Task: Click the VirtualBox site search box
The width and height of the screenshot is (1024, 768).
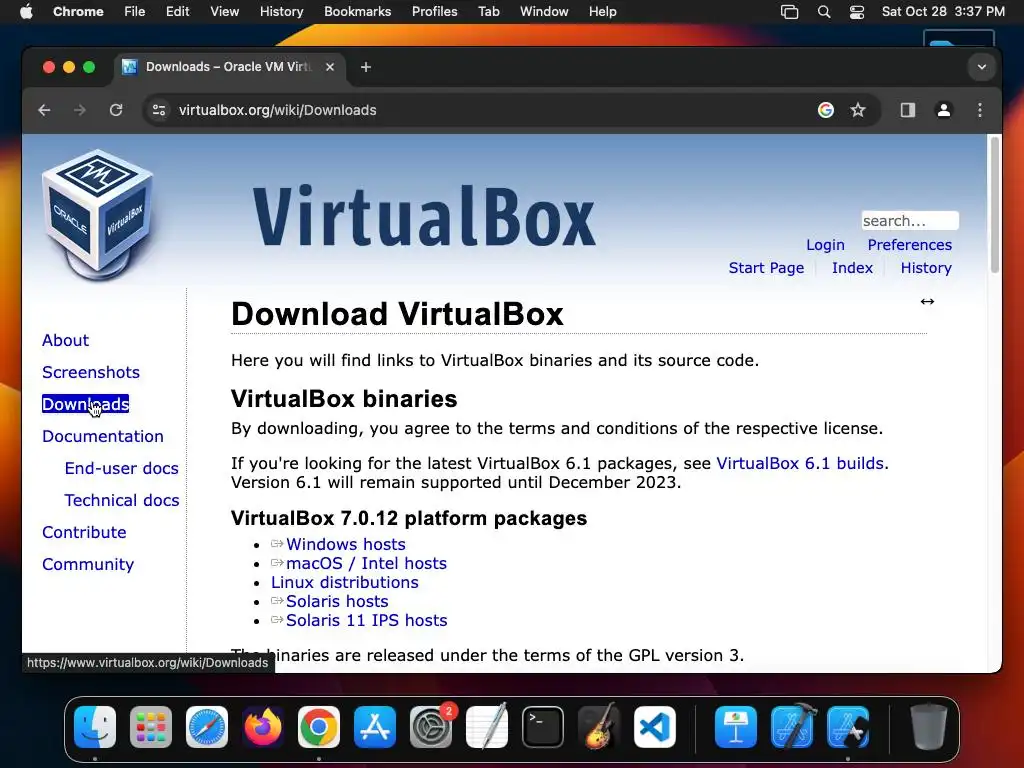Action: [x=910, y=221]
